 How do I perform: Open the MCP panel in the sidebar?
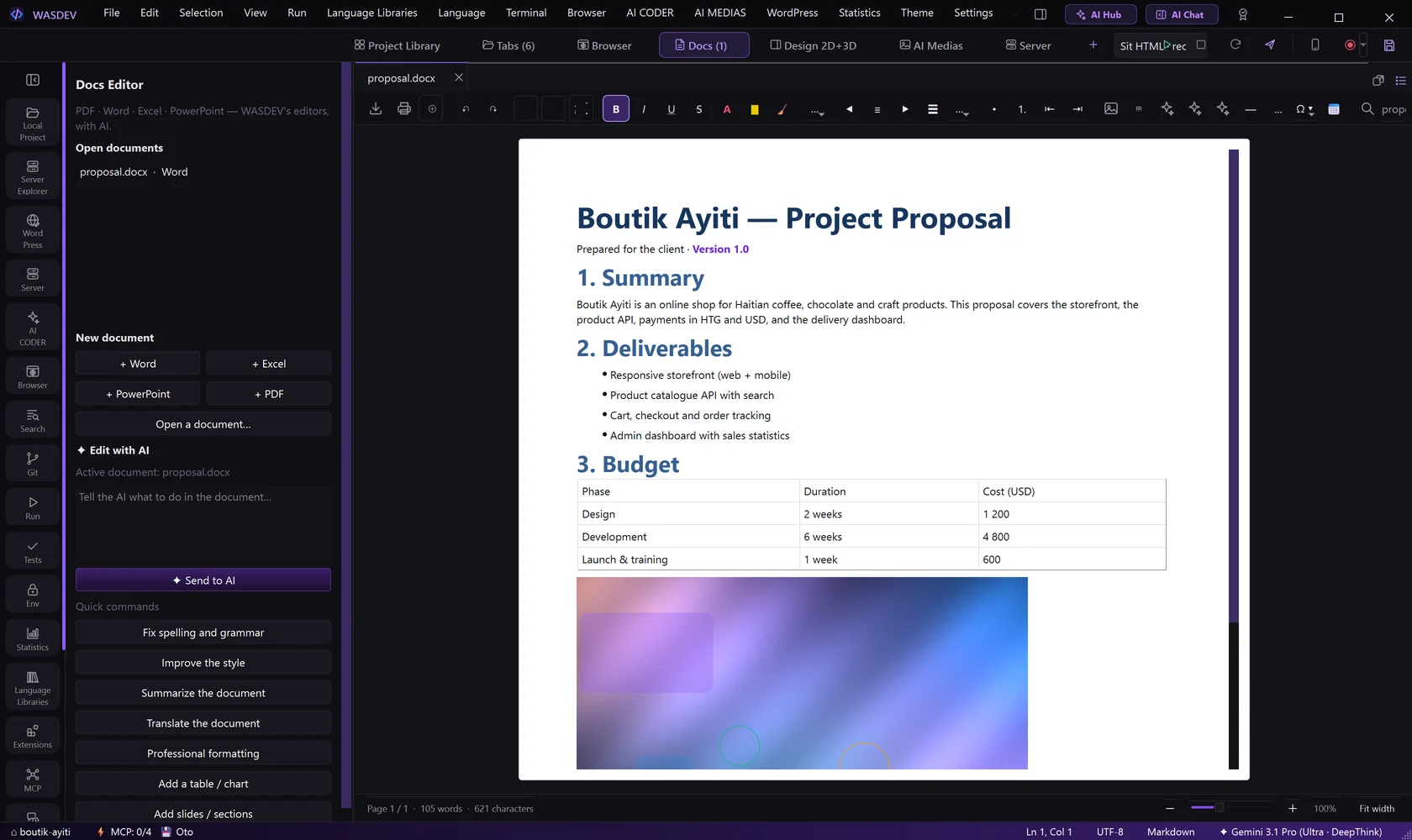(33, 780)
